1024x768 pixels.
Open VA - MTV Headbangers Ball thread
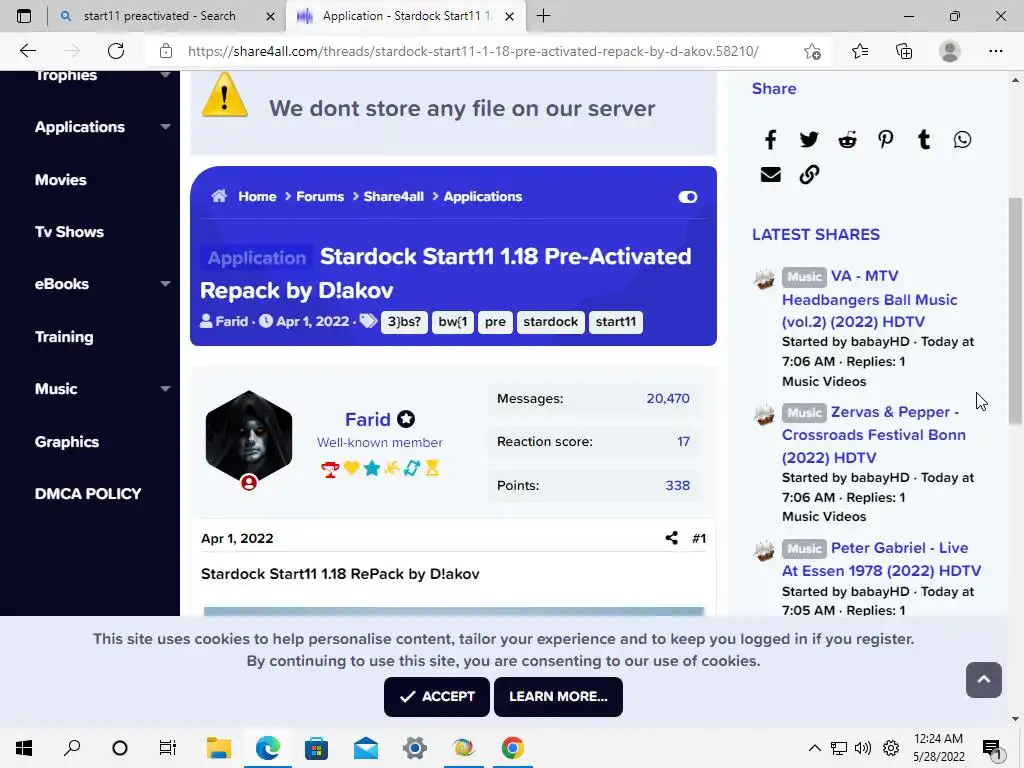(x=869, y=299)
